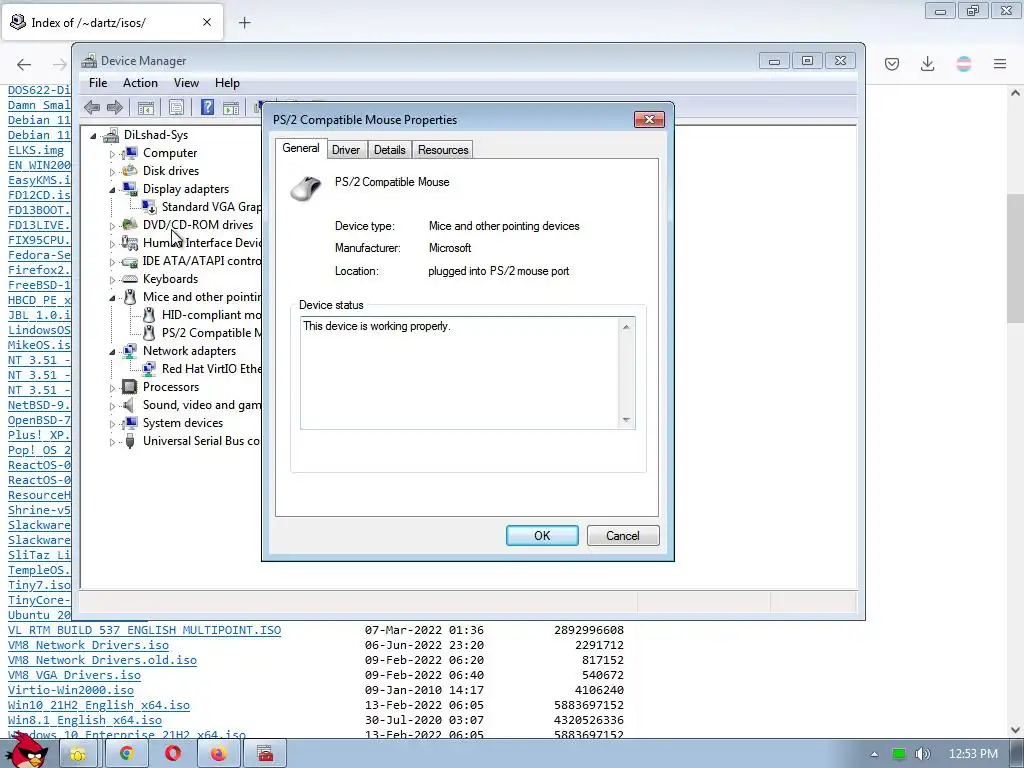Viewport: 1024px width, 768px height.
Task: Switch to the Details tab
Action: [x=389, y=150]
